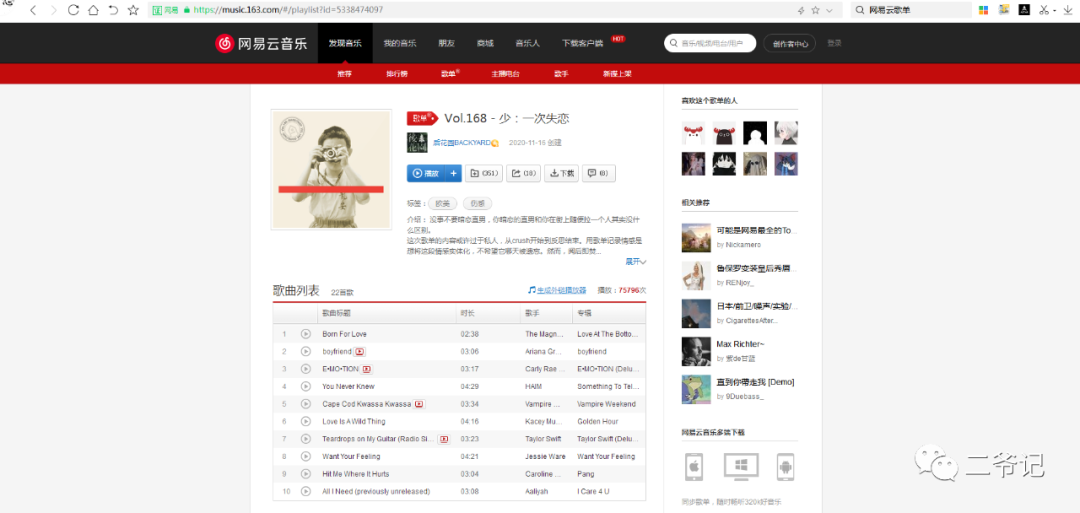Screen dimensions: 1080x513
Task: Click the blue 播放 play button
Action: click(x=426, y=174)
